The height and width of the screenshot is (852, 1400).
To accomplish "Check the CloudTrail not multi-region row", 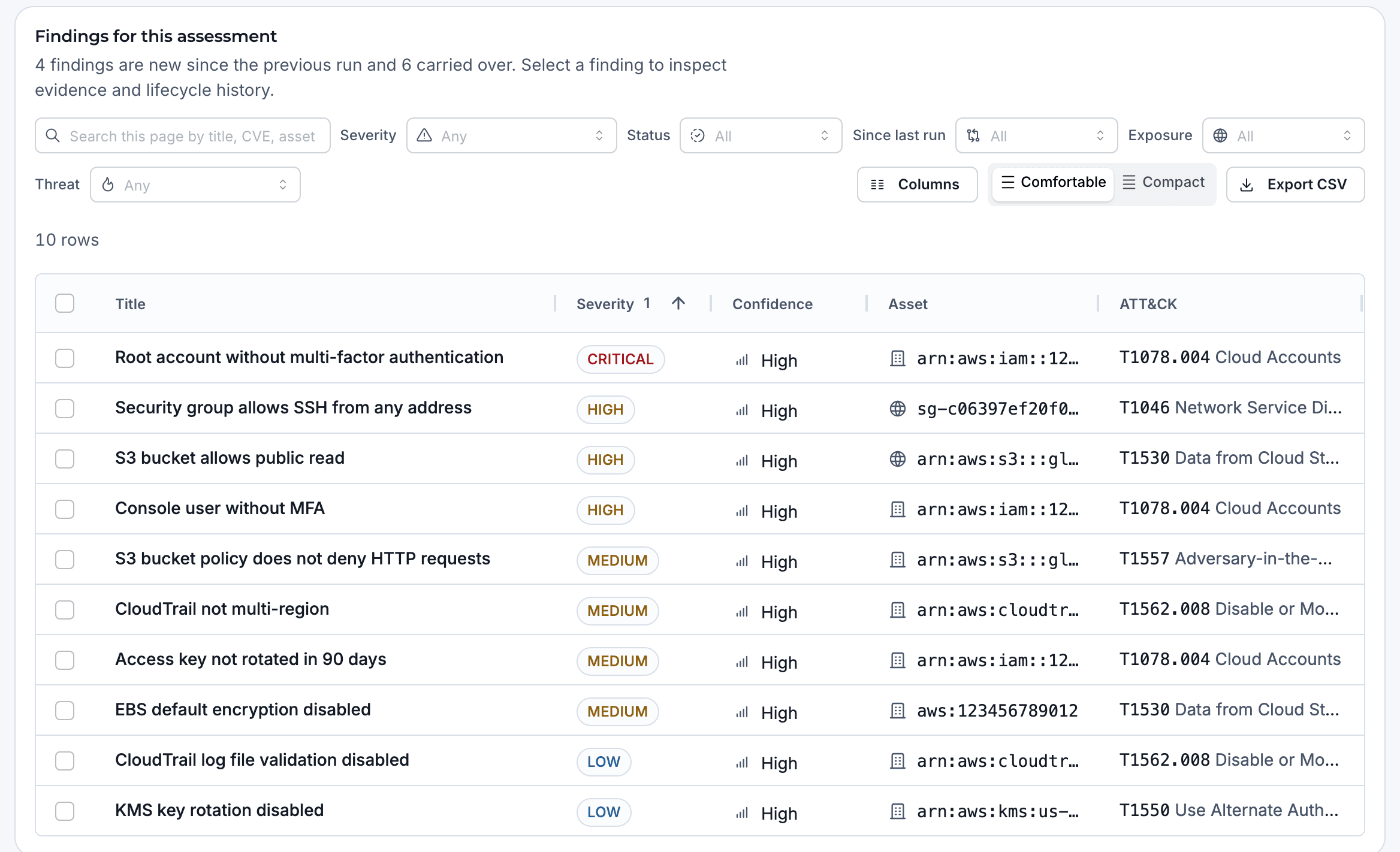I will tap(65, 610).
